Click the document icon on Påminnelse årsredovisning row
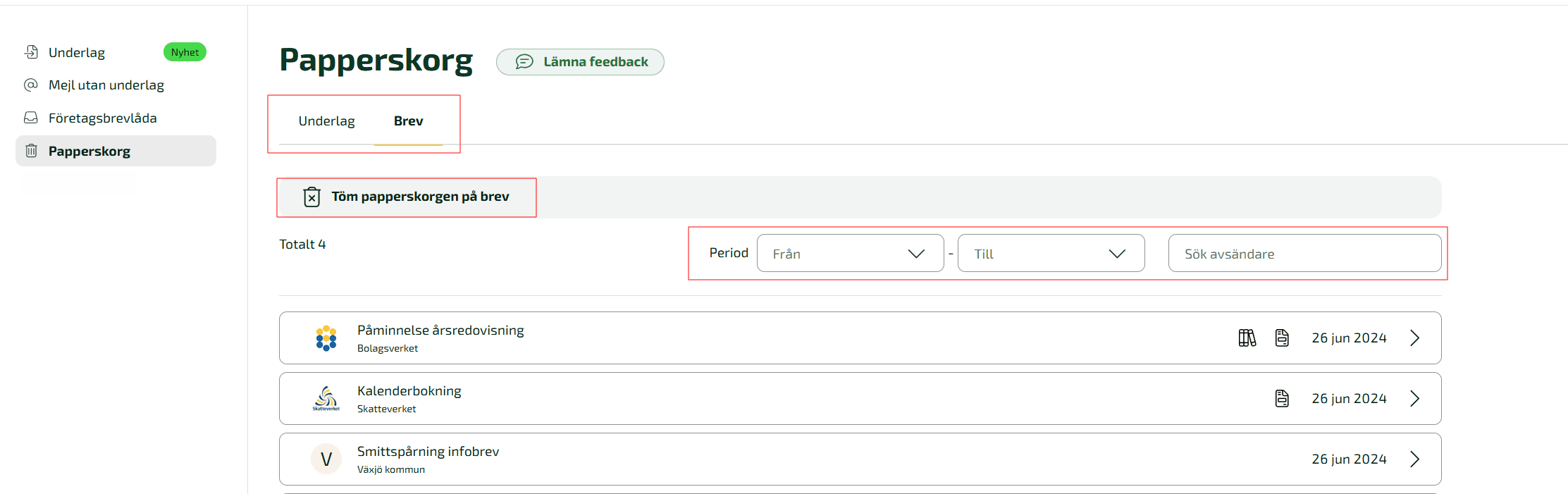Viewport: 1568px width, 494px height. pyautogui.click(x=1282, y=338)
